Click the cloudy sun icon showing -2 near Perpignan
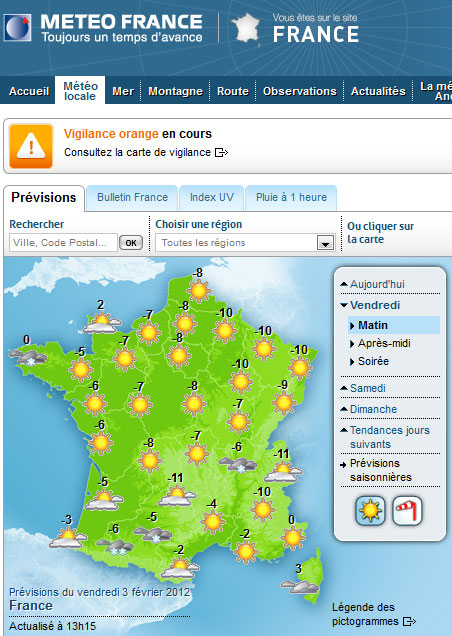Image resolution: width=452 pixels, height=636 pixels. [x=180, y=567]
